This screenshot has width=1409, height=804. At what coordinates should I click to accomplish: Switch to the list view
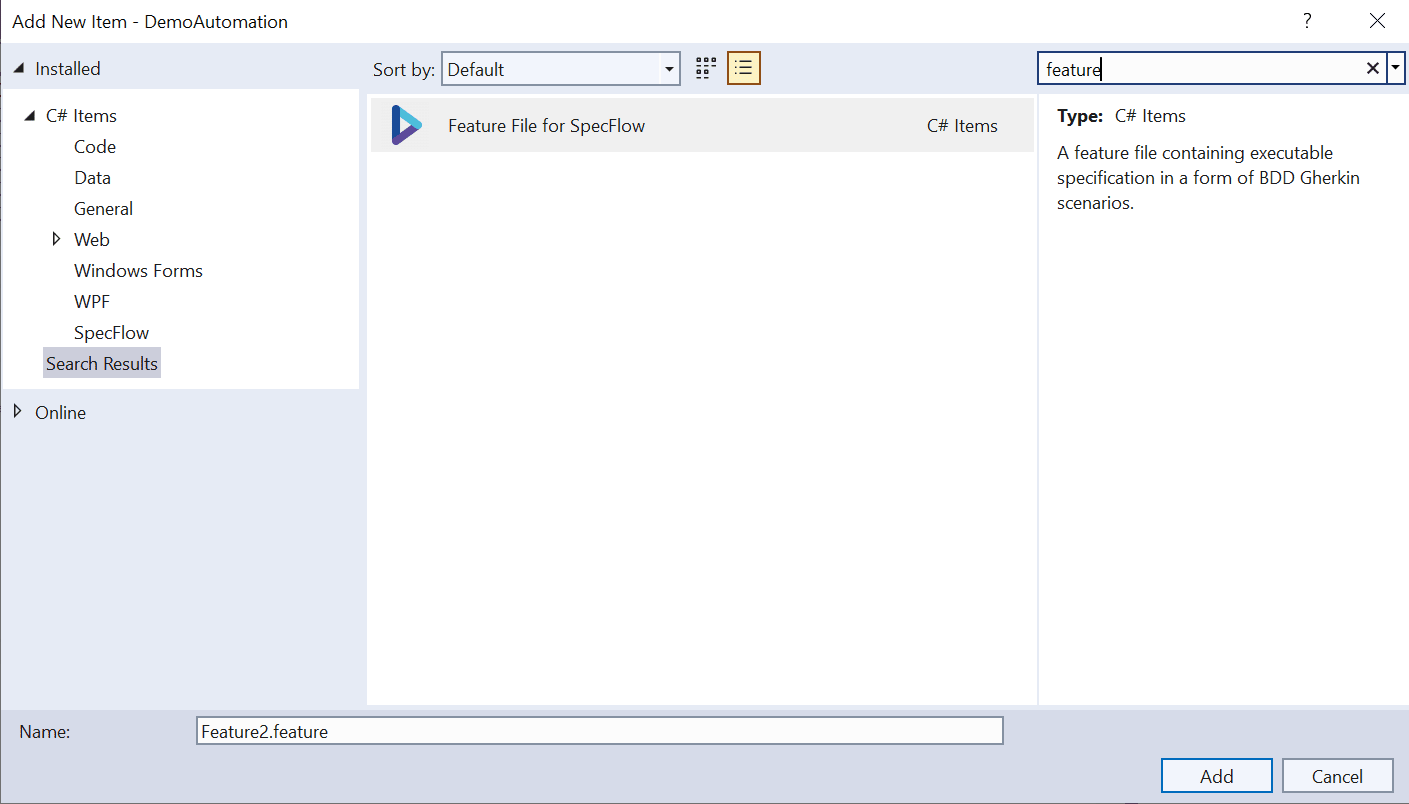coord(743,67)
